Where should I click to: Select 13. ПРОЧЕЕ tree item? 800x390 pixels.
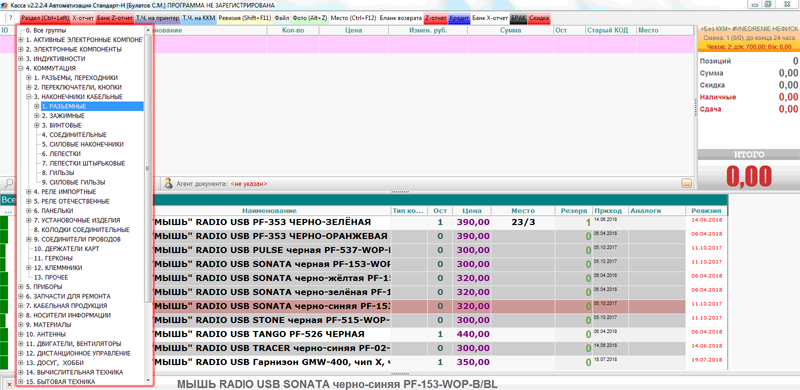coord(51,277)
